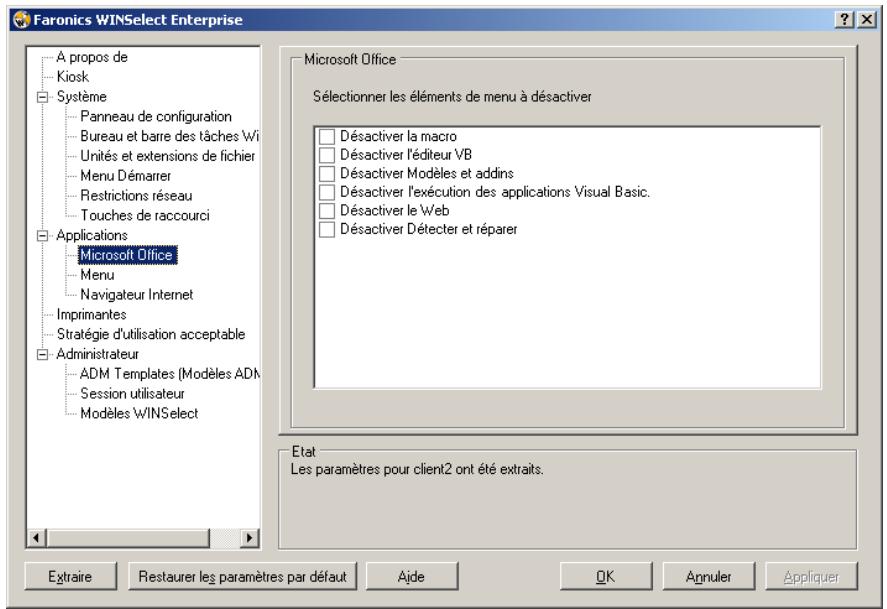Enable Désactiver Détecter et réparer
Image resolution: width=887 pixels, height=609 pixels.
coord(327,230)
